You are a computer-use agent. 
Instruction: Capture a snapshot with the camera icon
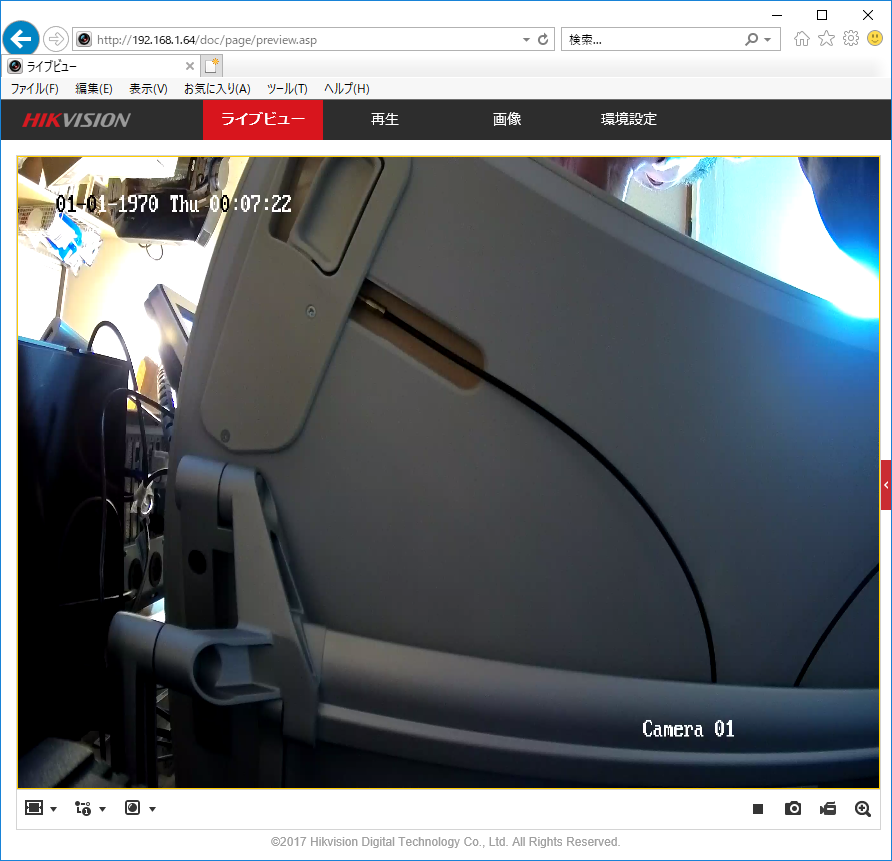[793, 809]
